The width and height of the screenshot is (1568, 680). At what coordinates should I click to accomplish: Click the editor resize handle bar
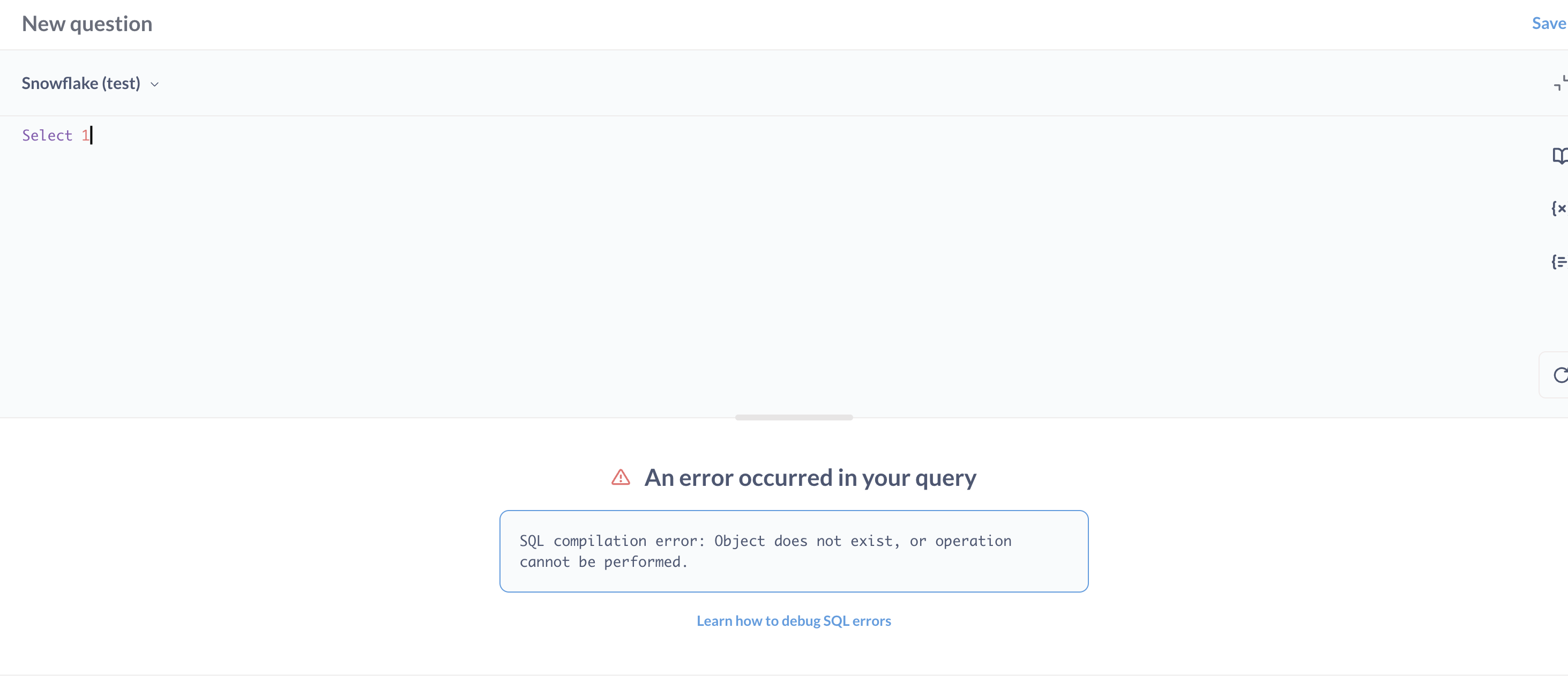click(x=793, y=417)
